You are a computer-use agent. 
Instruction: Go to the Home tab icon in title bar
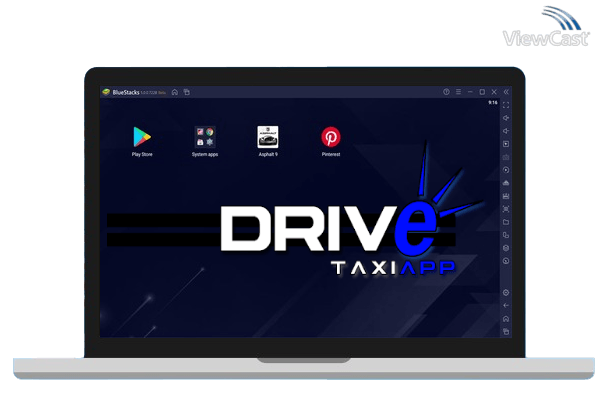[x=175, y=92]
